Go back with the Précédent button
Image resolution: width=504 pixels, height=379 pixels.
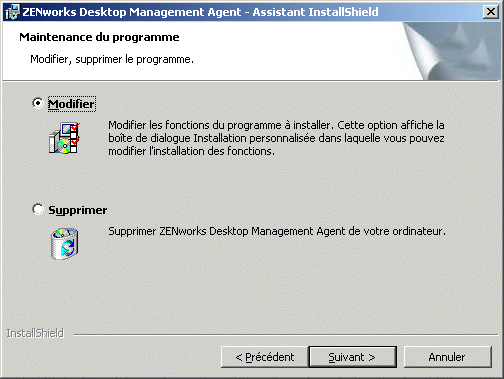[265, 357]
